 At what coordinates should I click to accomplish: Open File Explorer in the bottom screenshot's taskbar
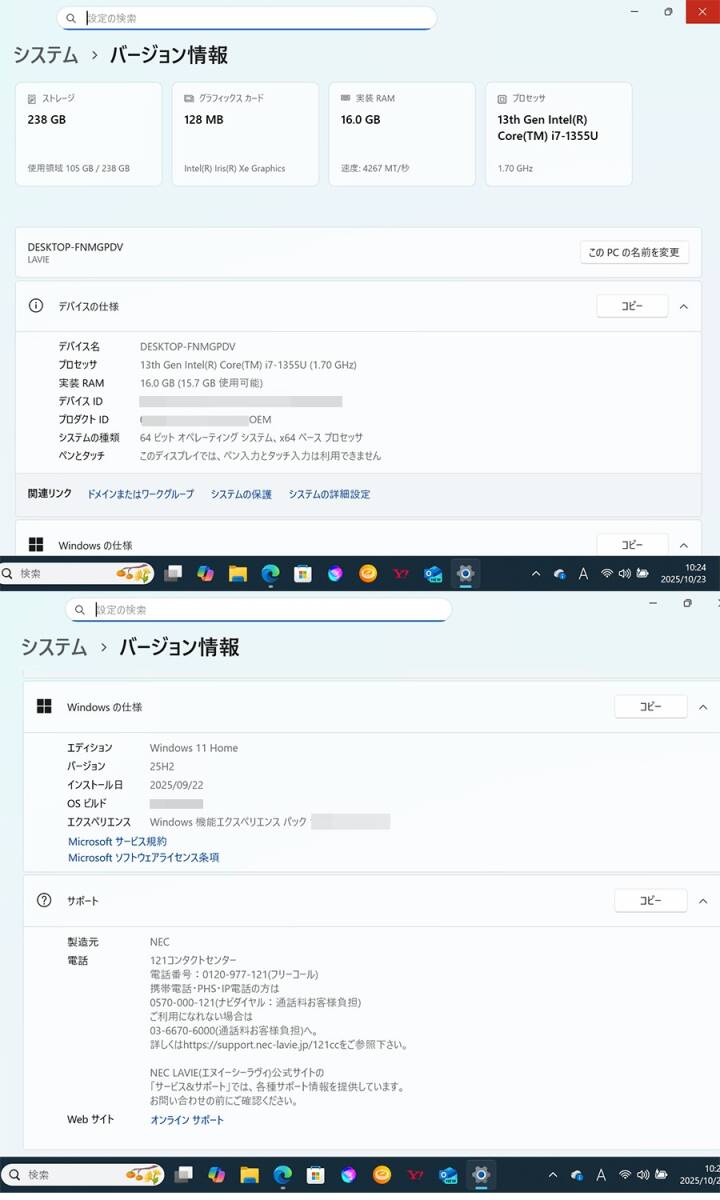pyautogui.click(x=250, y=1174)
